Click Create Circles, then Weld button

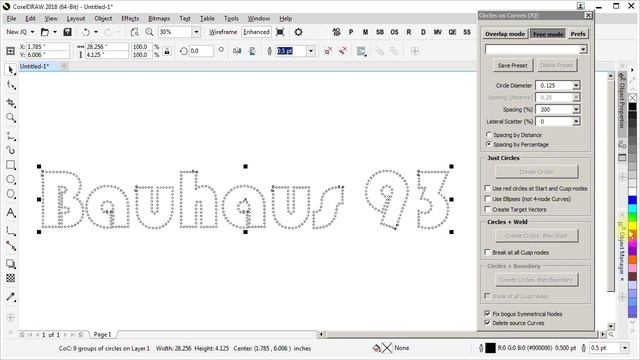click(x=536, y=236)
